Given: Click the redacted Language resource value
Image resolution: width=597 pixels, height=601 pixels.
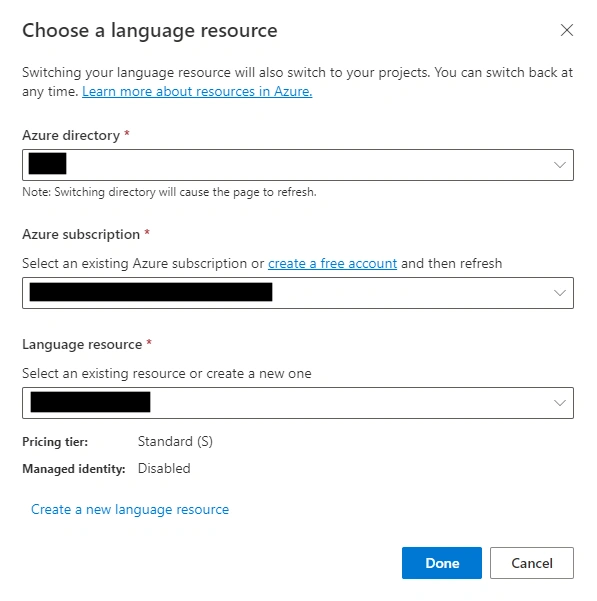Looking at the screenshot, I should click(x=90, y=402).
